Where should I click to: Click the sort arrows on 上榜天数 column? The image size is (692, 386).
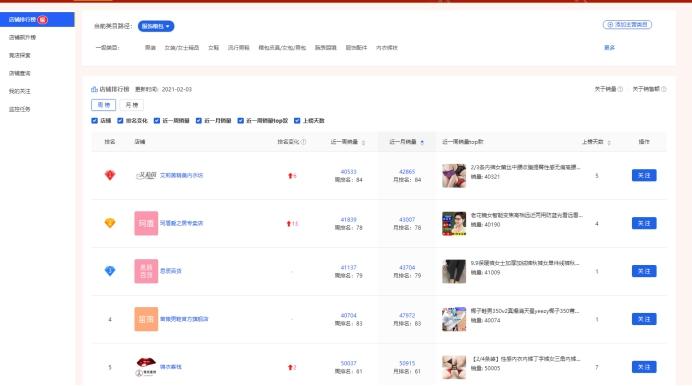click(609, 142)
